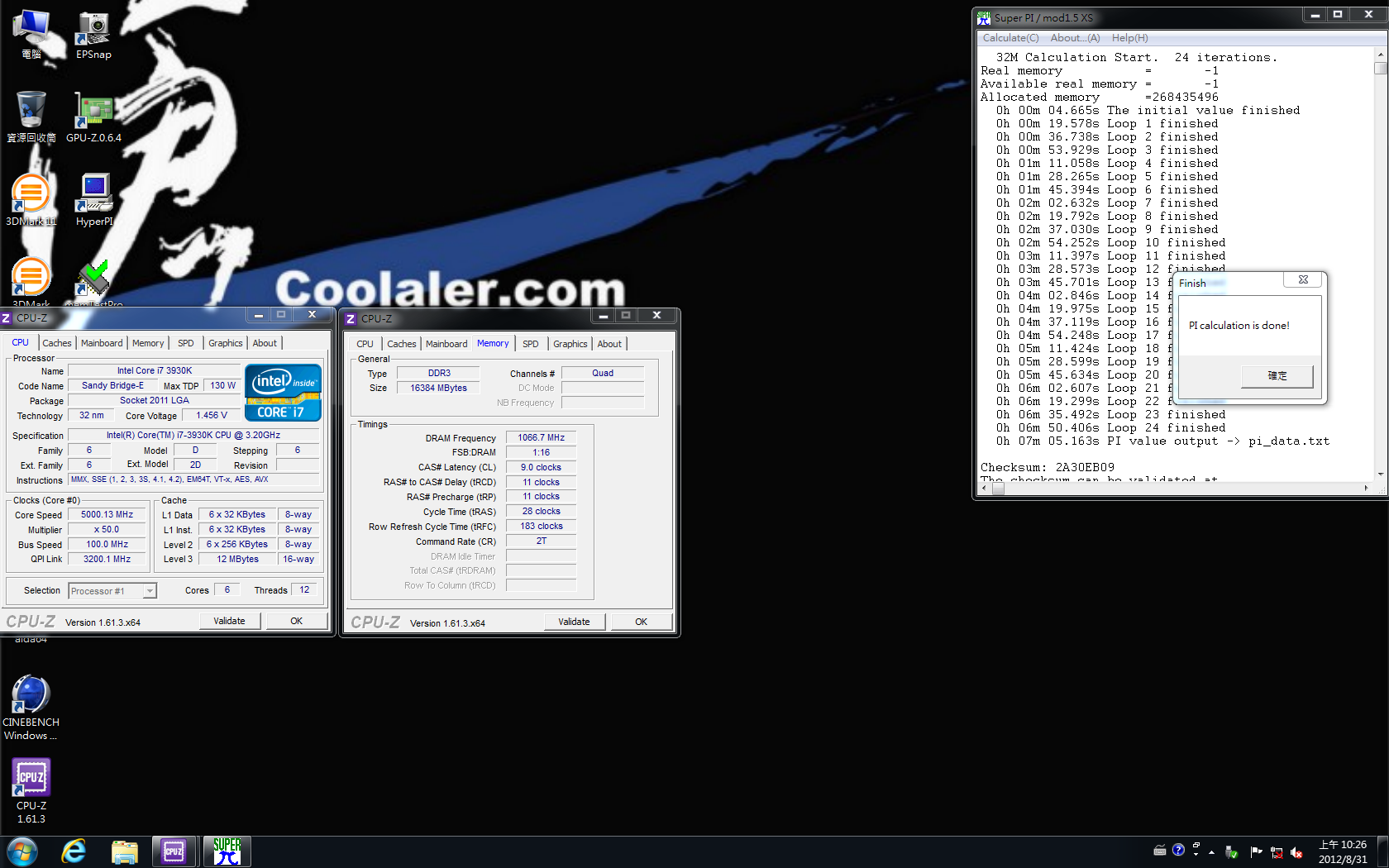The height and width of the screenshot is (868, 1389).
Task: Click the DRAM Frequency 1066.7 MHz value
Action: point(541,438)
